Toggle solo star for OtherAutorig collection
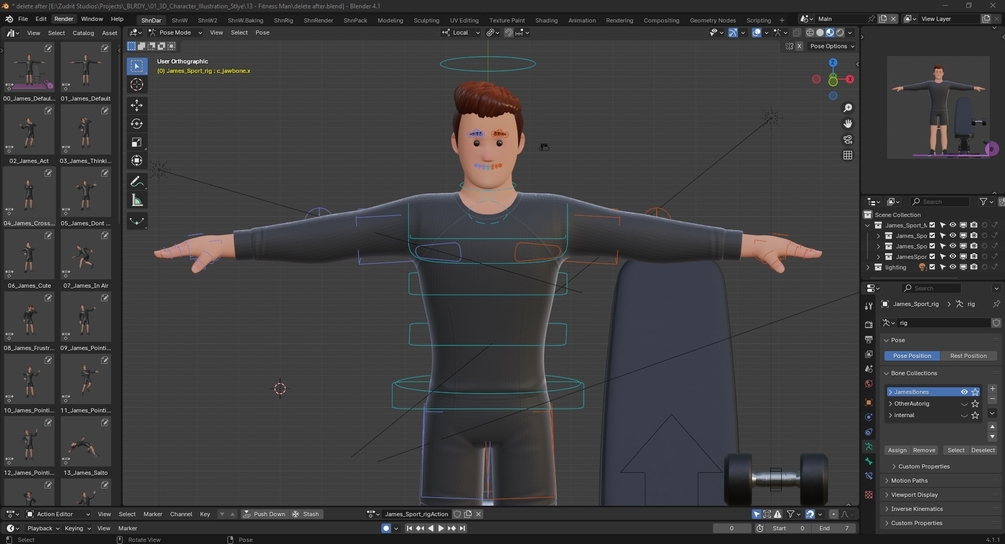 975,404
